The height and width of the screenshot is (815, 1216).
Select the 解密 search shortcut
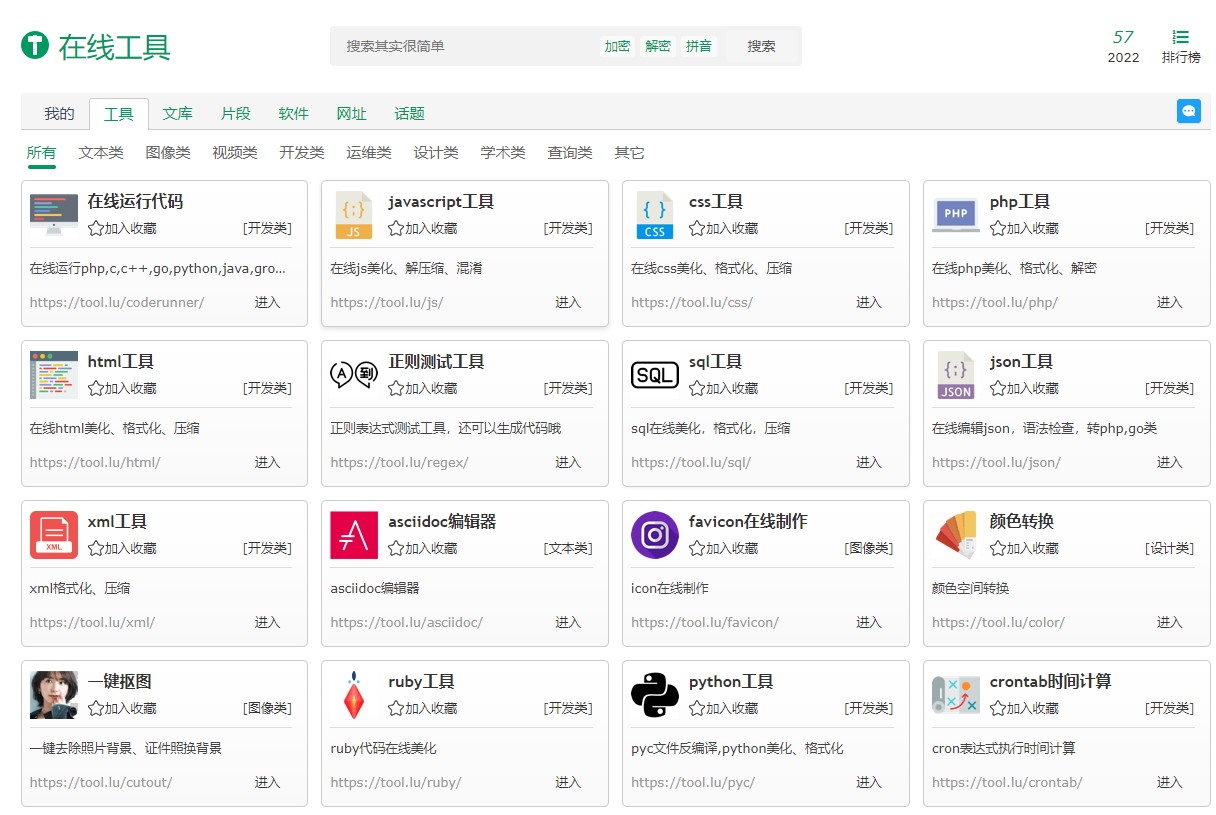[x=658, y=46]
